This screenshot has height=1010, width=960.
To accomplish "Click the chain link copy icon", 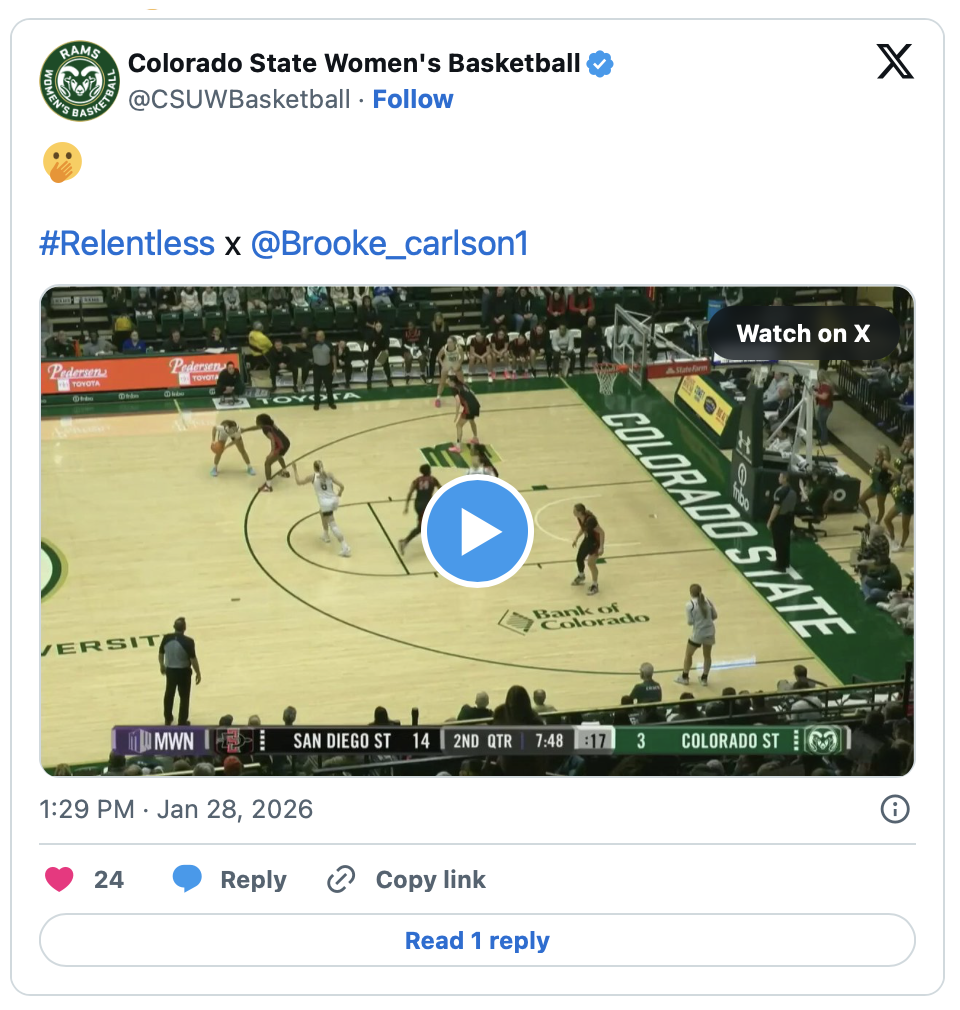I will coord(342,880).
